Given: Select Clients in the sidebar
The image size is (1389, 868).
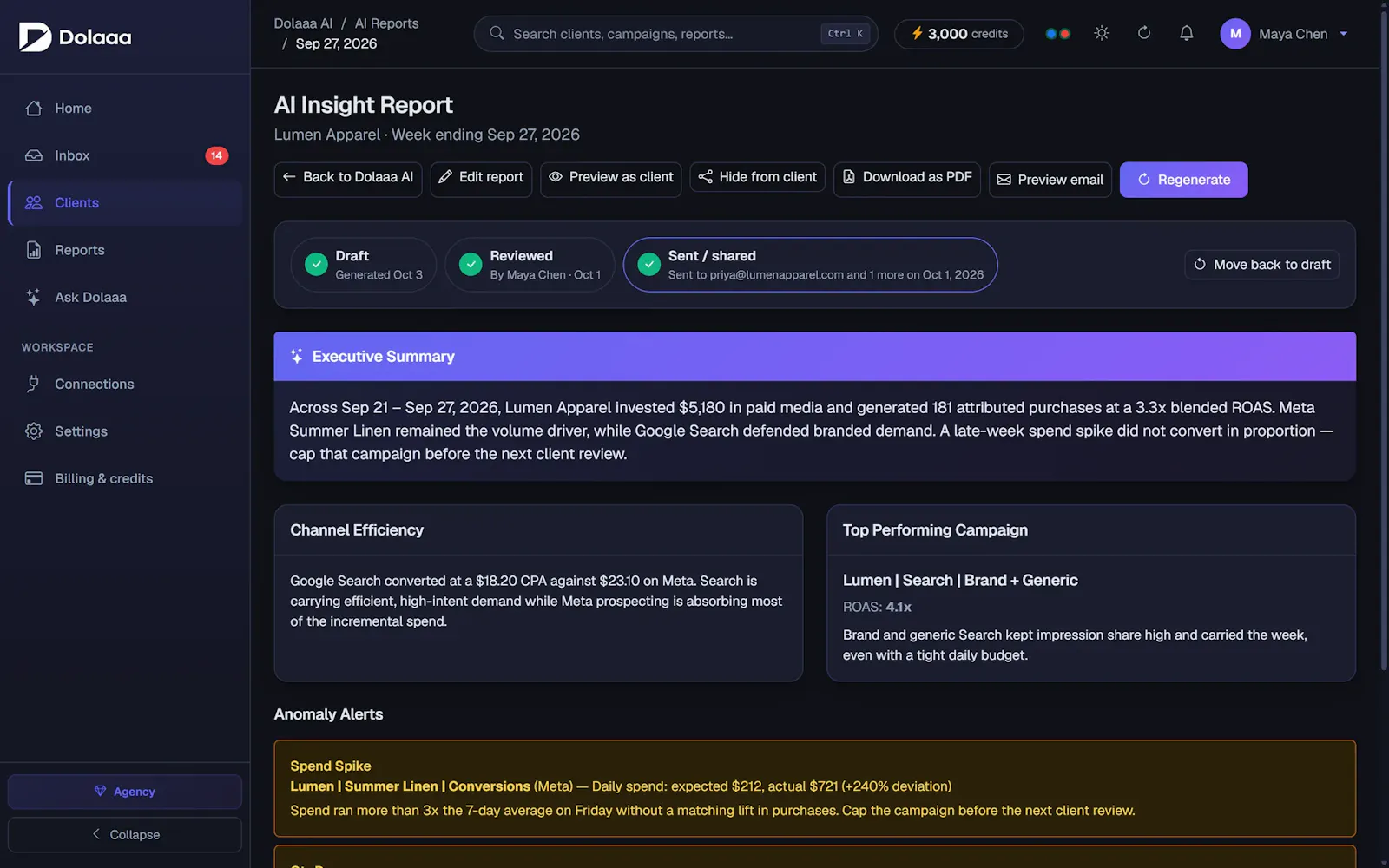Looking at the screenshot, I should [x=125, y=202].
